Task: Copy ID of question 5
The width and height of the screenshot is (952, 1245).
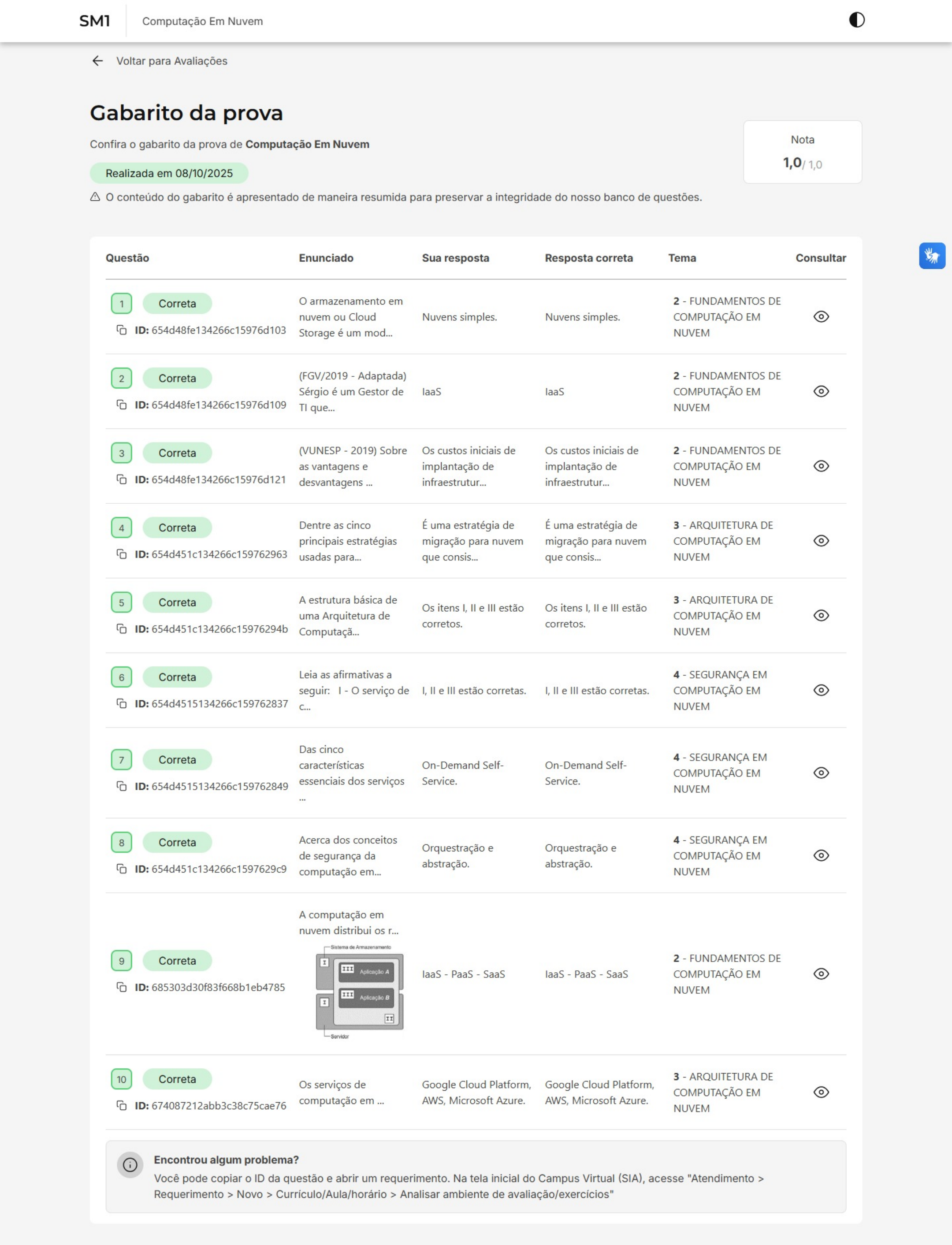Action: click(x=121, y=628)
